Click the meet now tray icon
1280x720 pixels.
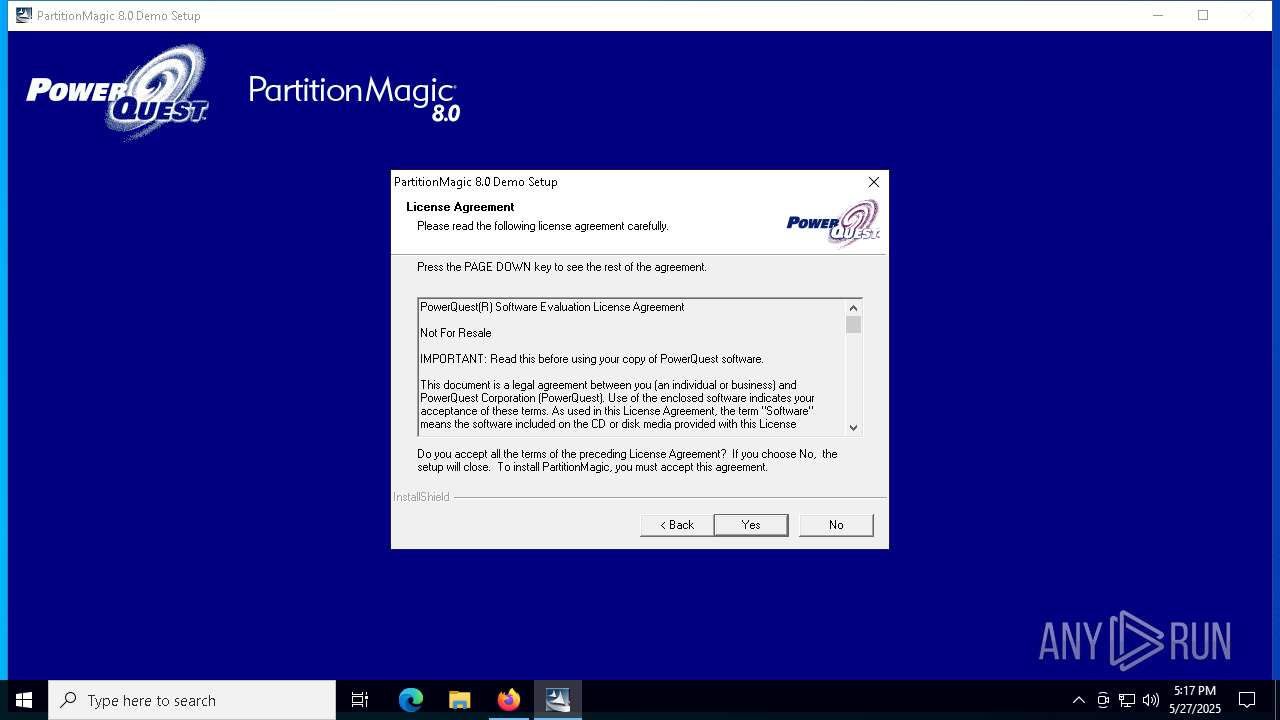[x=1103, y=700]
